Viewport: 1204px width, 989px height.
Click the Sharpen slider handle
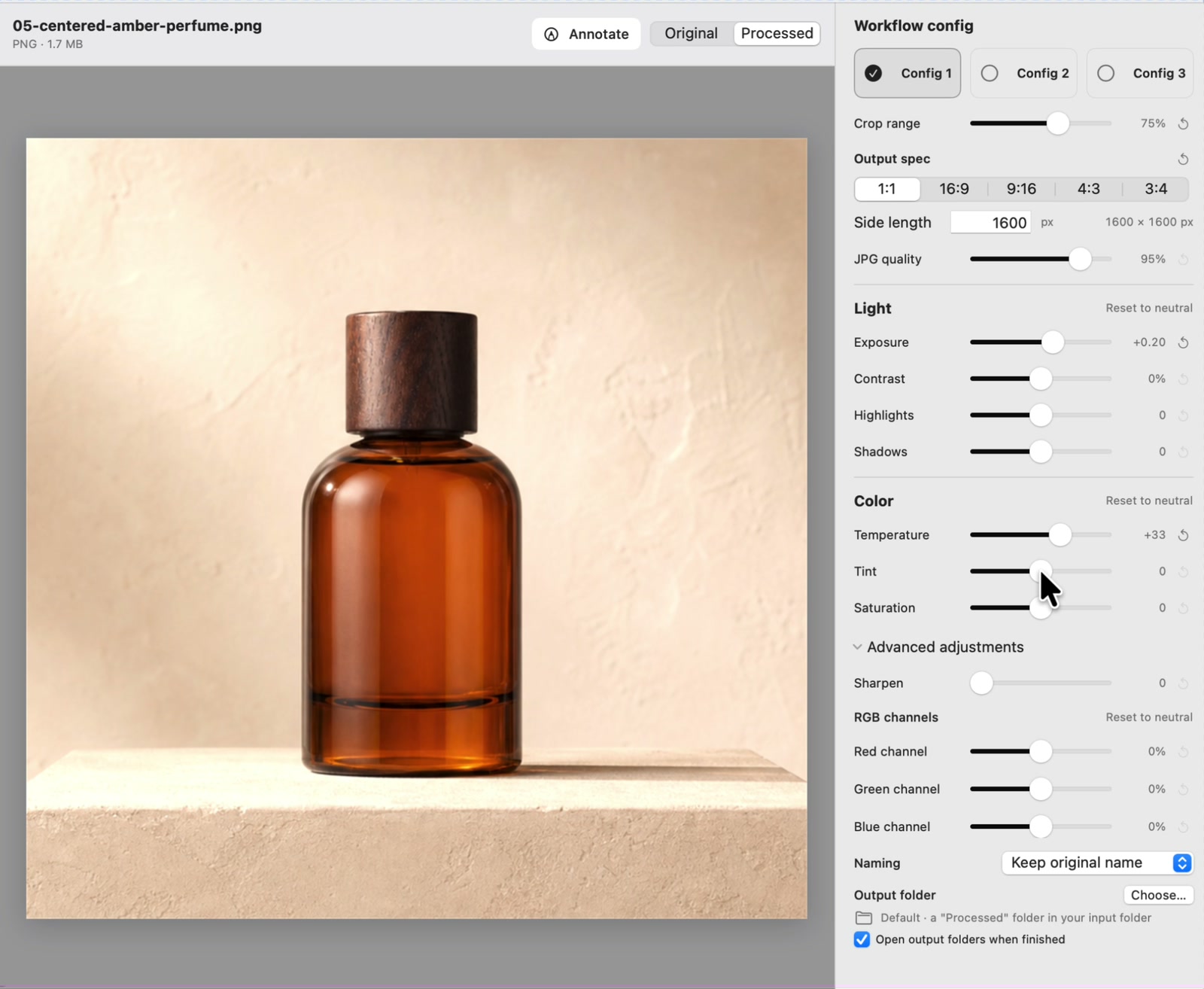pyautogui.click(x=981, y=683)
